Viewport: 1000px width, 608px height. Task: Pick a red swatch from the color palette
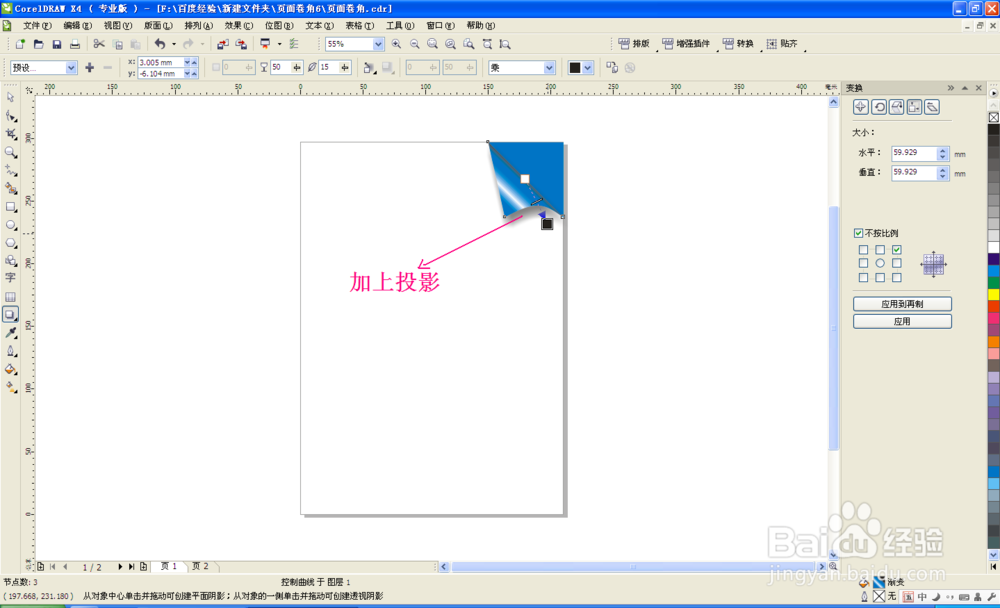tap(991, 305)
